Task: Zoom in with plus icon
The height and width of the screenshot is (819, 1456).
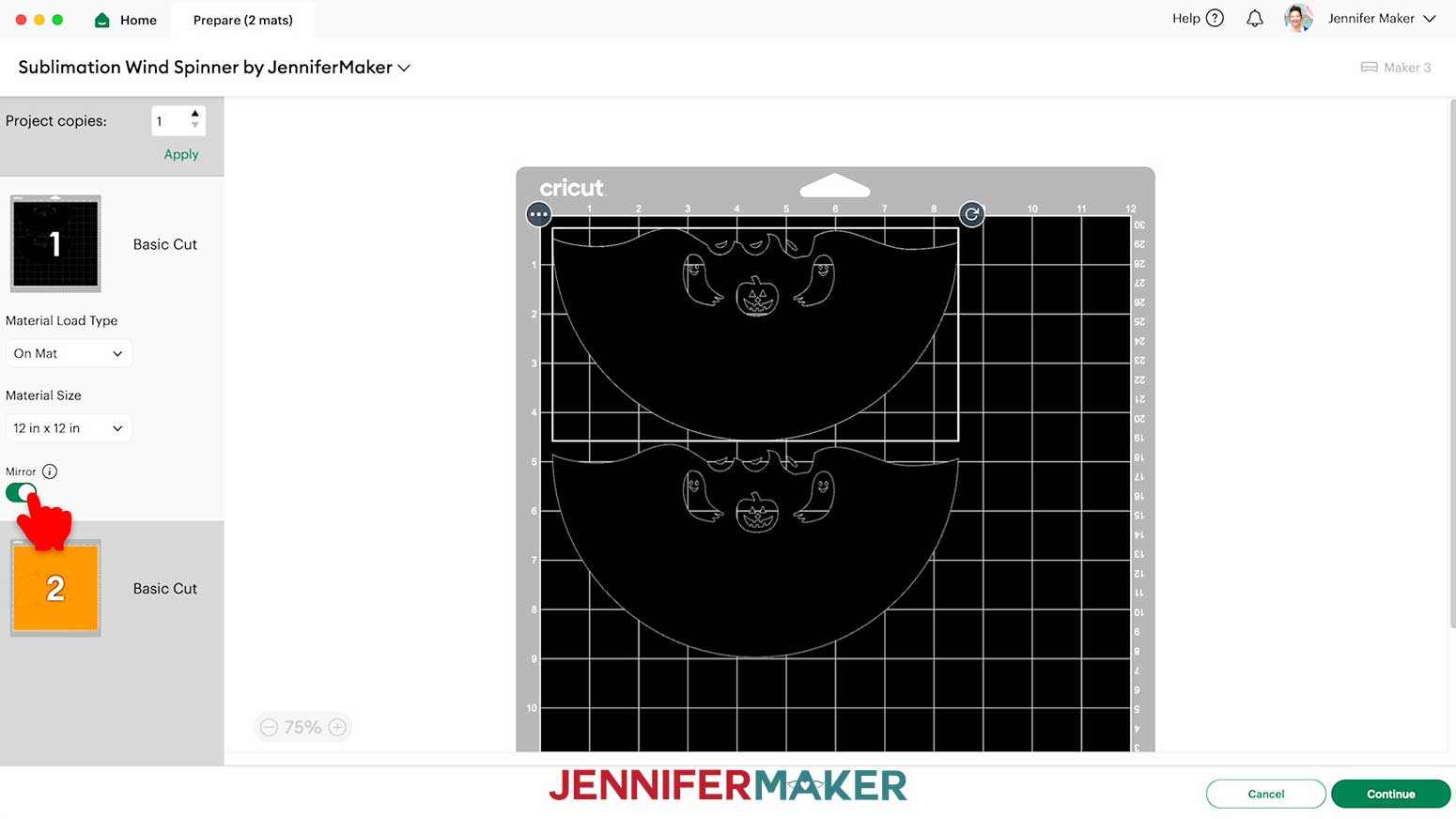Action: [x=337, y=727]
